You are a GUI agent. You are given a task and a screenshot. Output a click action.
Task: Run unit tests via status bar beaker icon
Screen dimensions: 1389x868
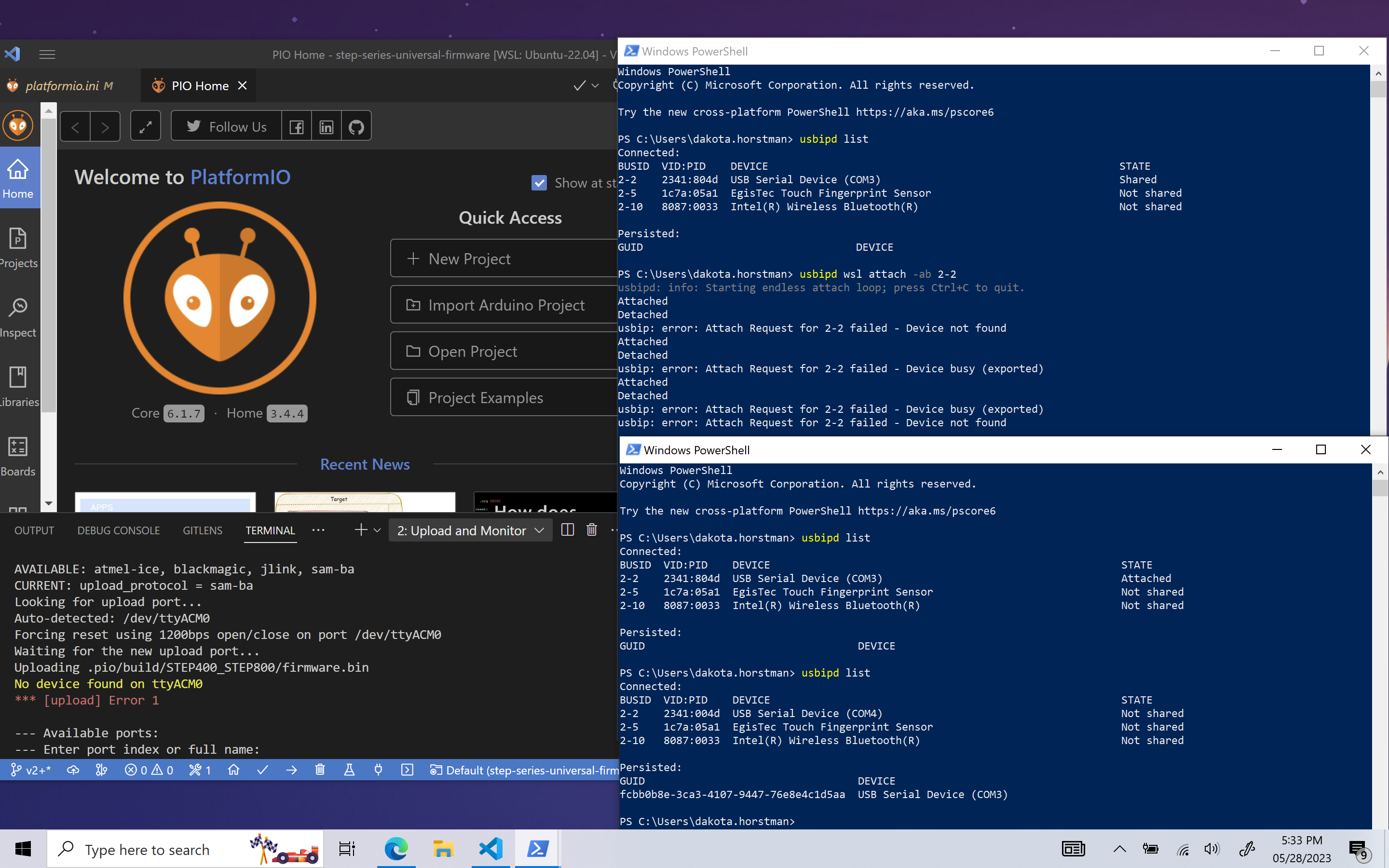tap(350, 770)
